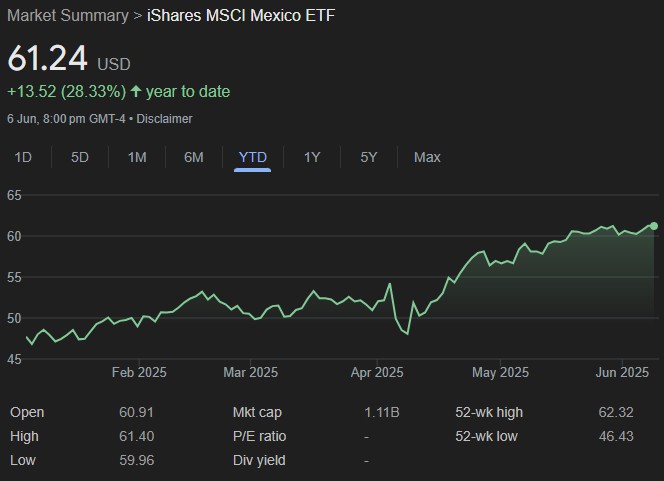Switch to the 1M range tab

[x=137, y=158]
